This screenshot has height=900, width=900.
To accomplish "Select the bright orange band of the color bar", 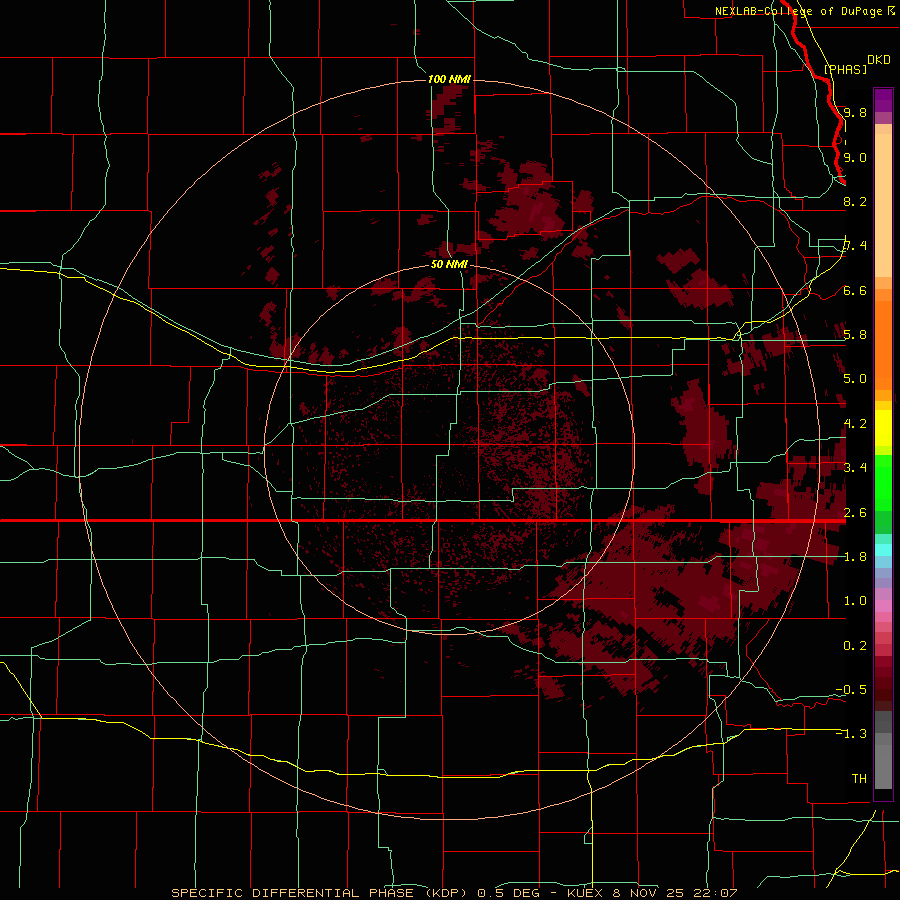I will pos(883,345).
